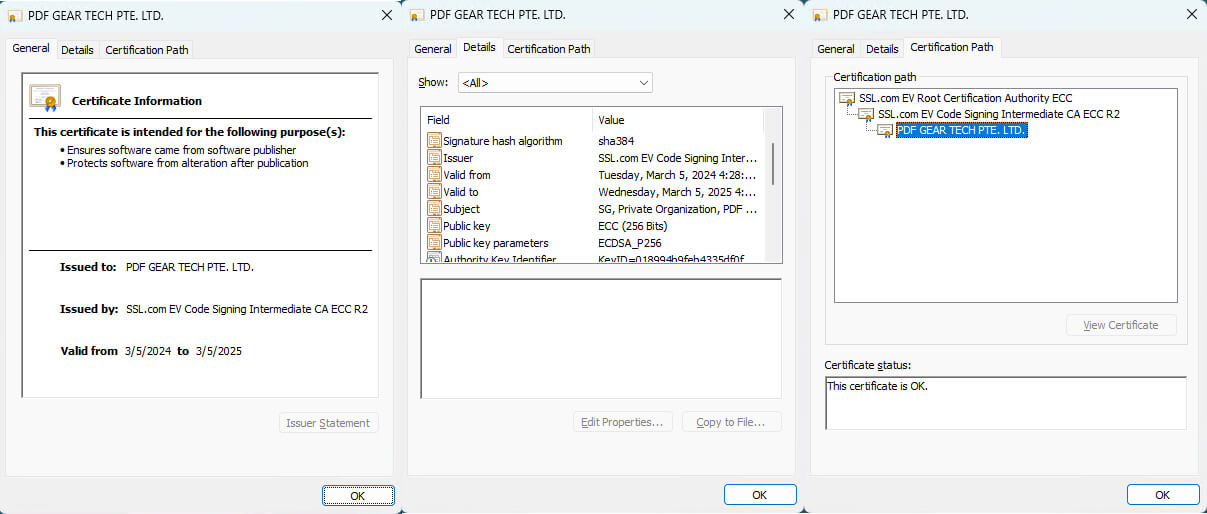Close the middle Details certificate dialog
Image resolution: width=1207 pixels, height=514 pixels.
tap(789, 15)
